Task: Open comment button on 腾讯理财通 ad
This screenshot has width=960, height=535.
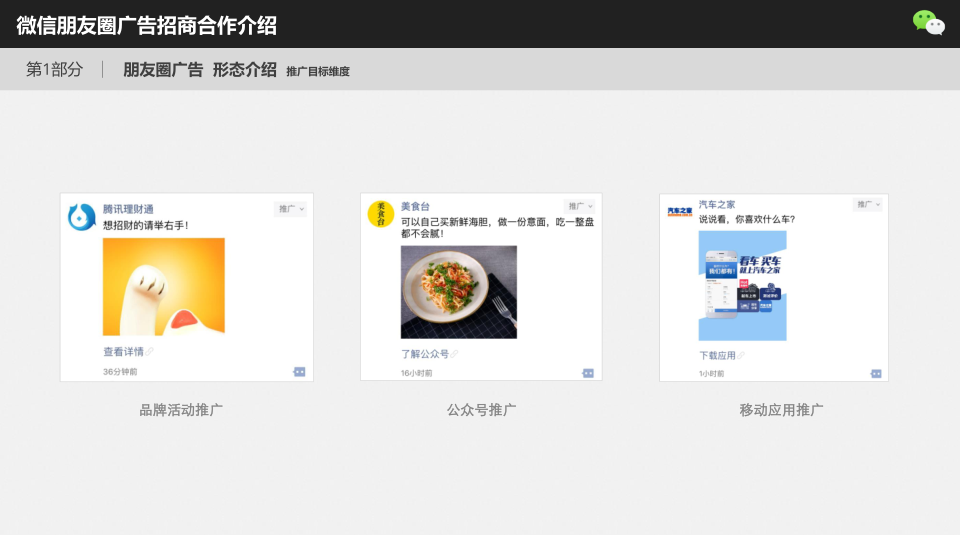Action: point(299,372)
